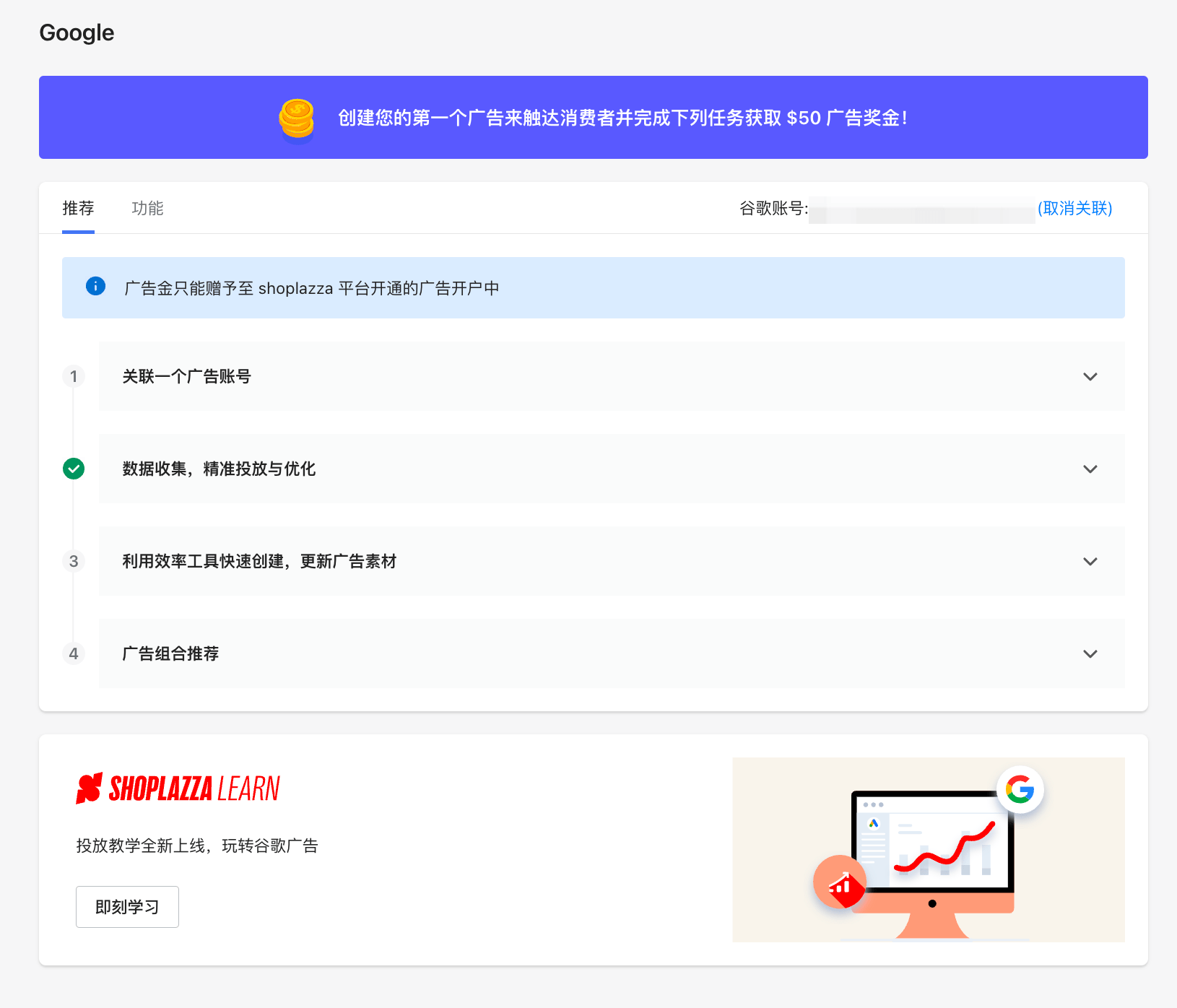Click step number 3 circle
1177x1008 pixels.
coord(74,561)
